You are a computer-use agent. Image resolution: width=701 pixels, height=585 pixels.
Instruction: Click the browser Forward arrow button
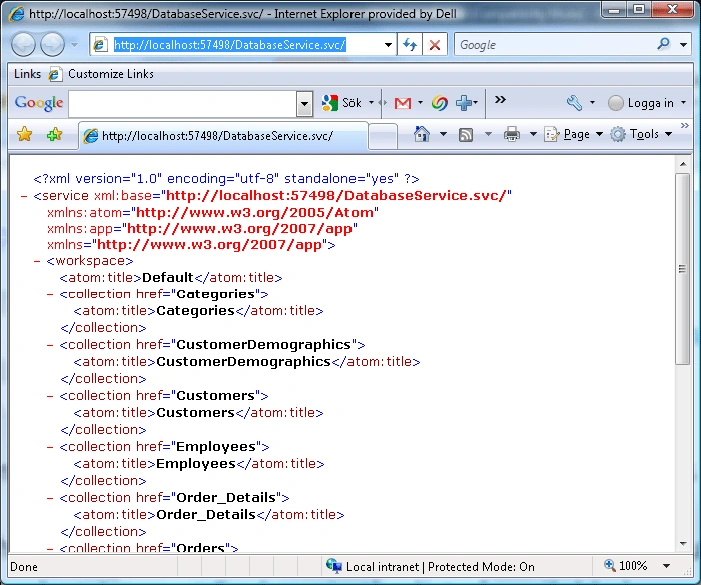(x=52, y=45)
